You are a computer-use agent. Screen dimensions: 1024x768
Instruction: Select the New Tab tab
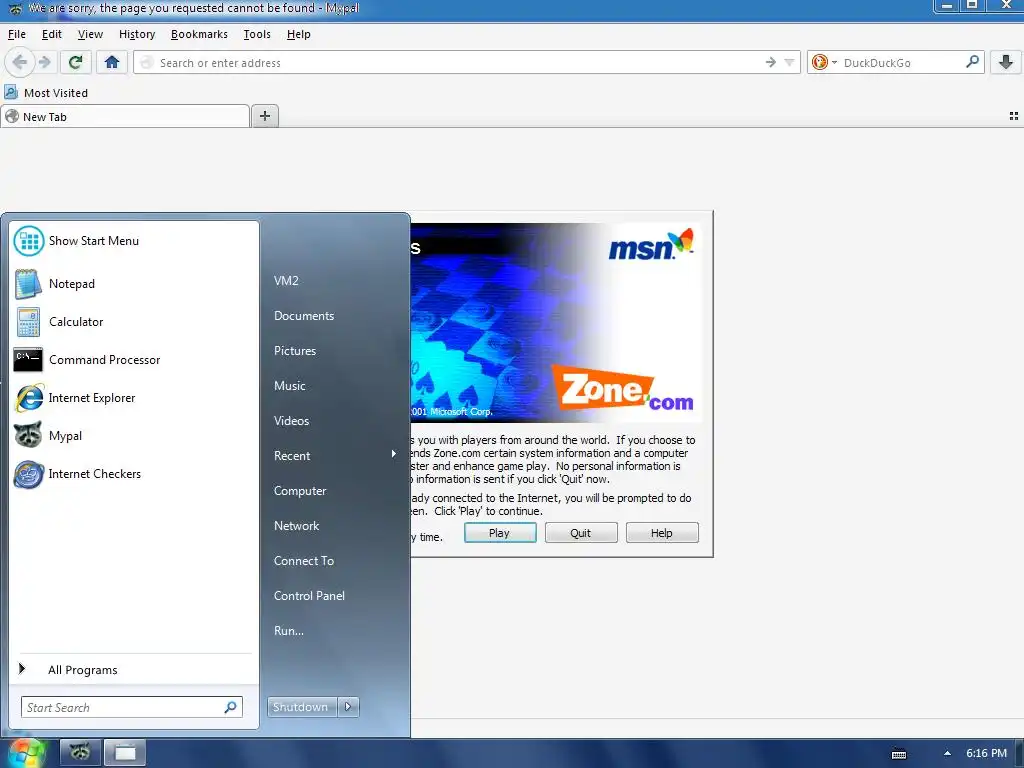coord(125,117)
